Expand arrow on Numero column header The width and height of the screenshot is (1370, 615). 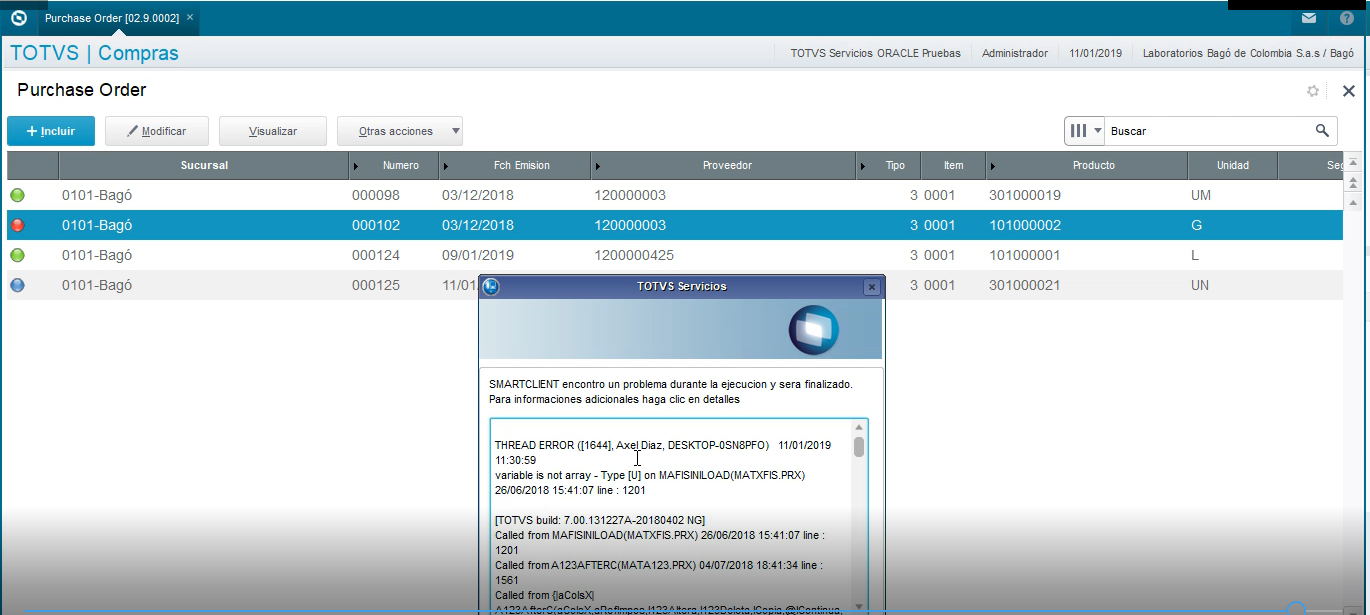357,166
